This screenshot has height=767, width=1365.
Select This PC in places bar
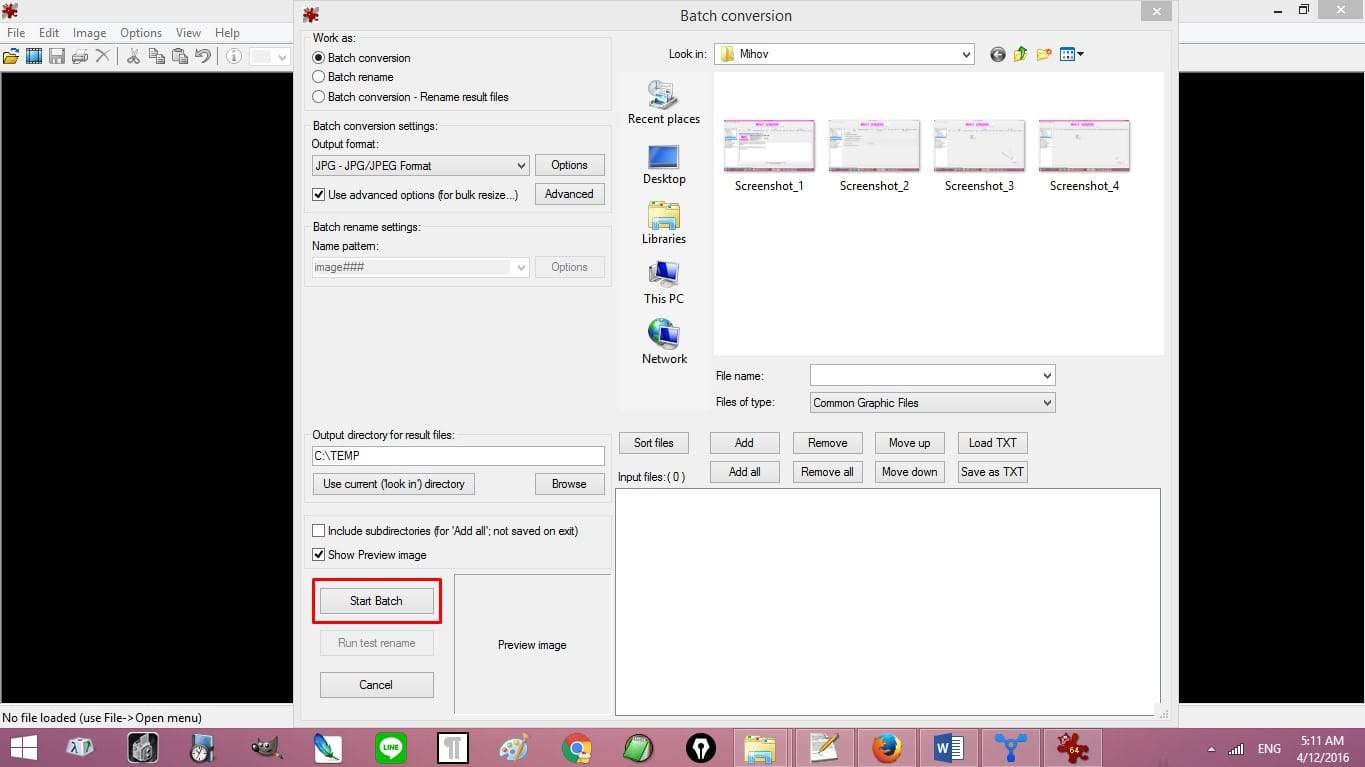(664, 283)
